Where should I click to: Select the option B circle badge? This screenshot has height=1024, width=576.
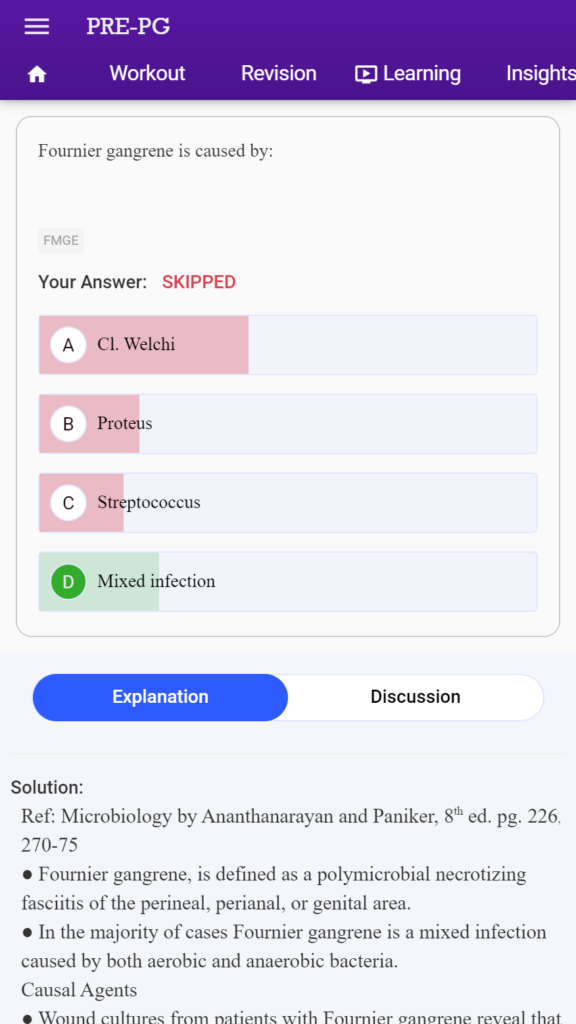coord(68,424)
